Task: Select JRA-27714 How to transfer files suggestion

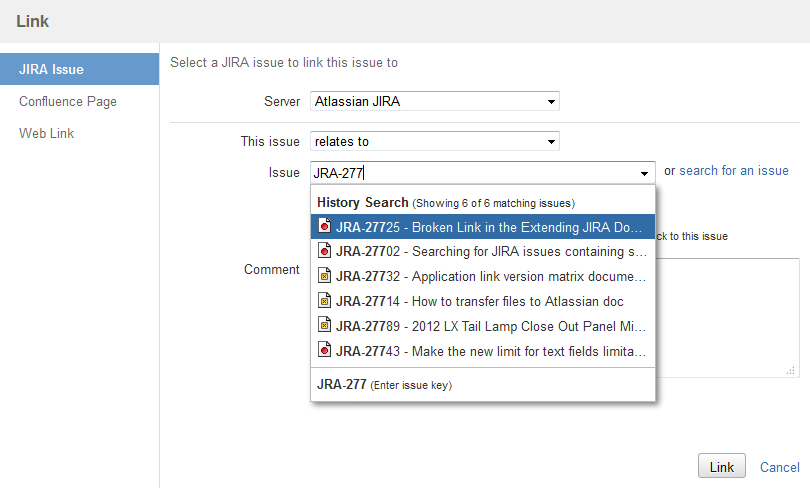Action: click(x=482, y=301)
